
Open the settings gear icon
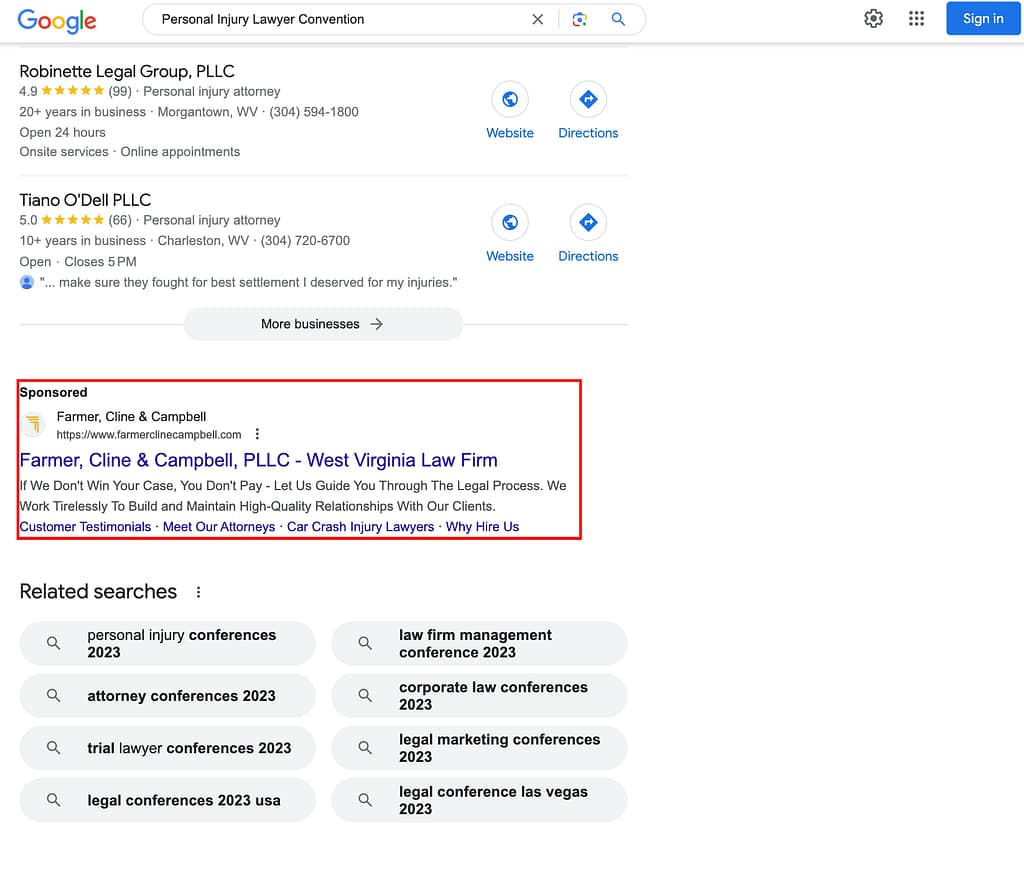tap(873, 18)
